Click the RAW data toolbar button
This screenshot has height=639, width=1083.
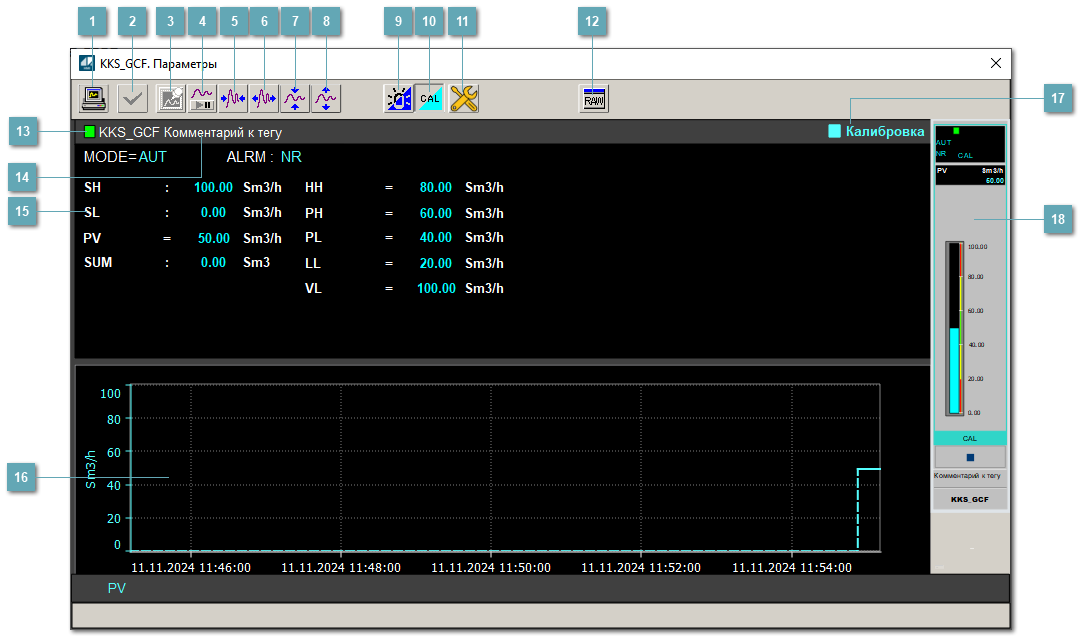(594, 98)
